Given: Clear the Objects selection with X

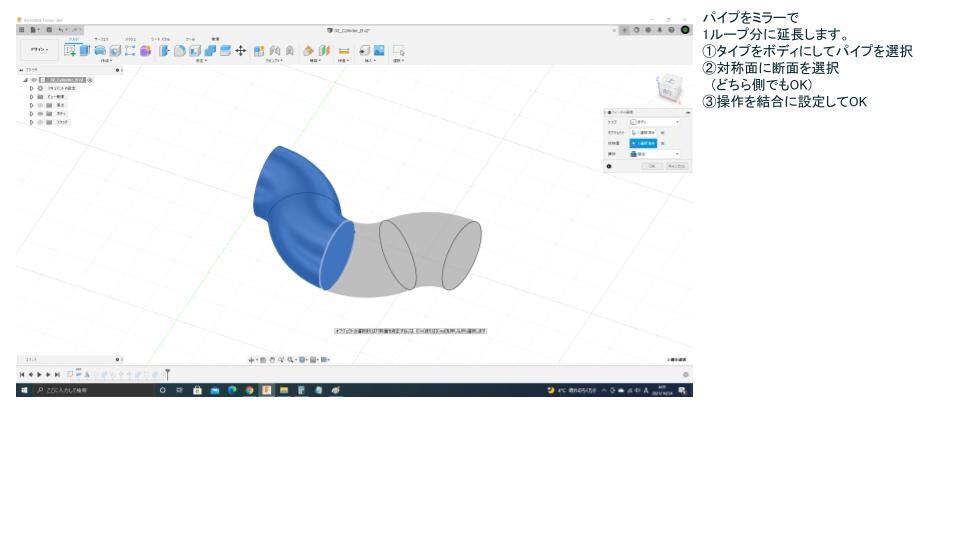Looking at the screenshot, I should pos(662,133).
